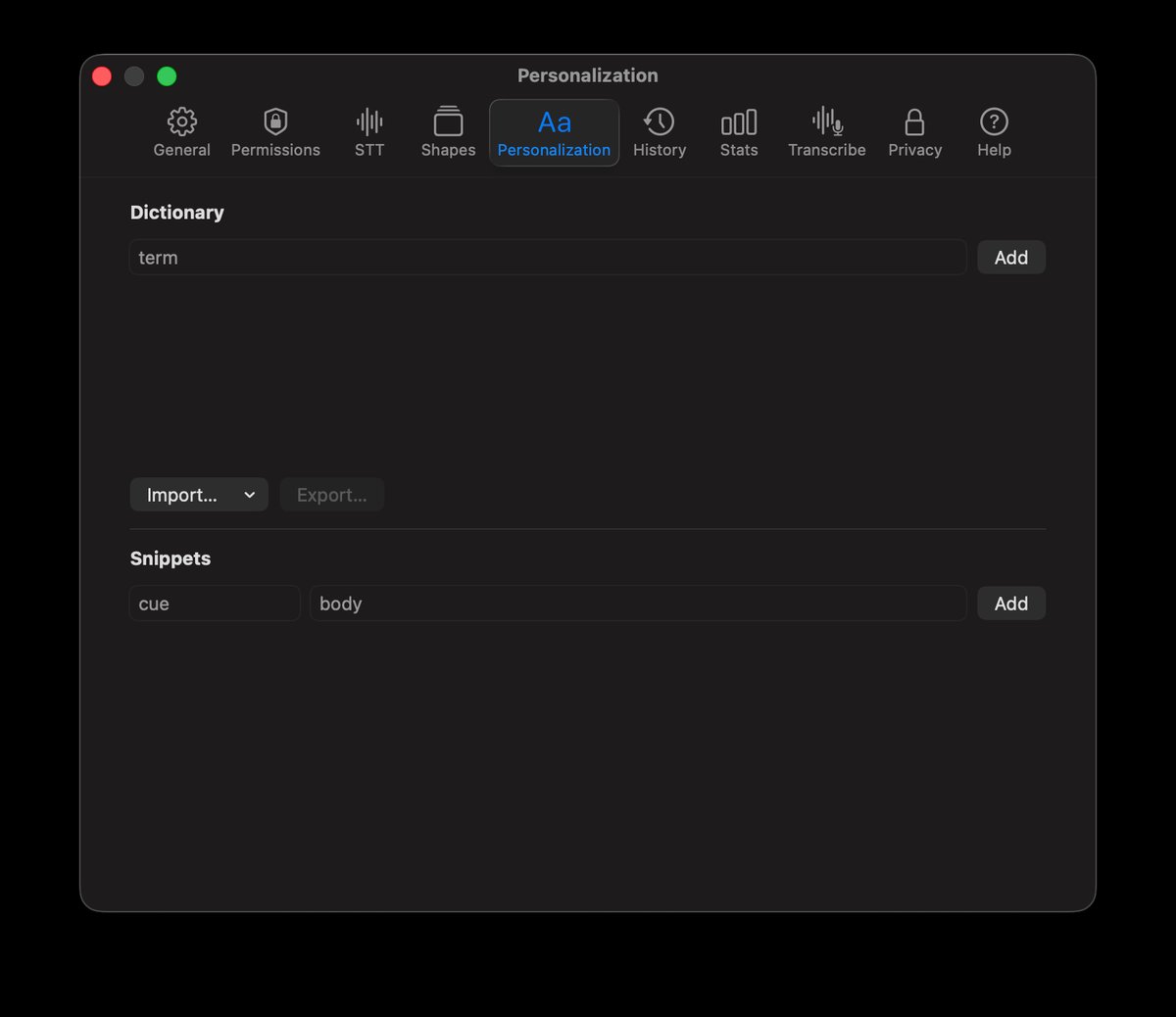Focus the snippet body input field

click(638, 604)
